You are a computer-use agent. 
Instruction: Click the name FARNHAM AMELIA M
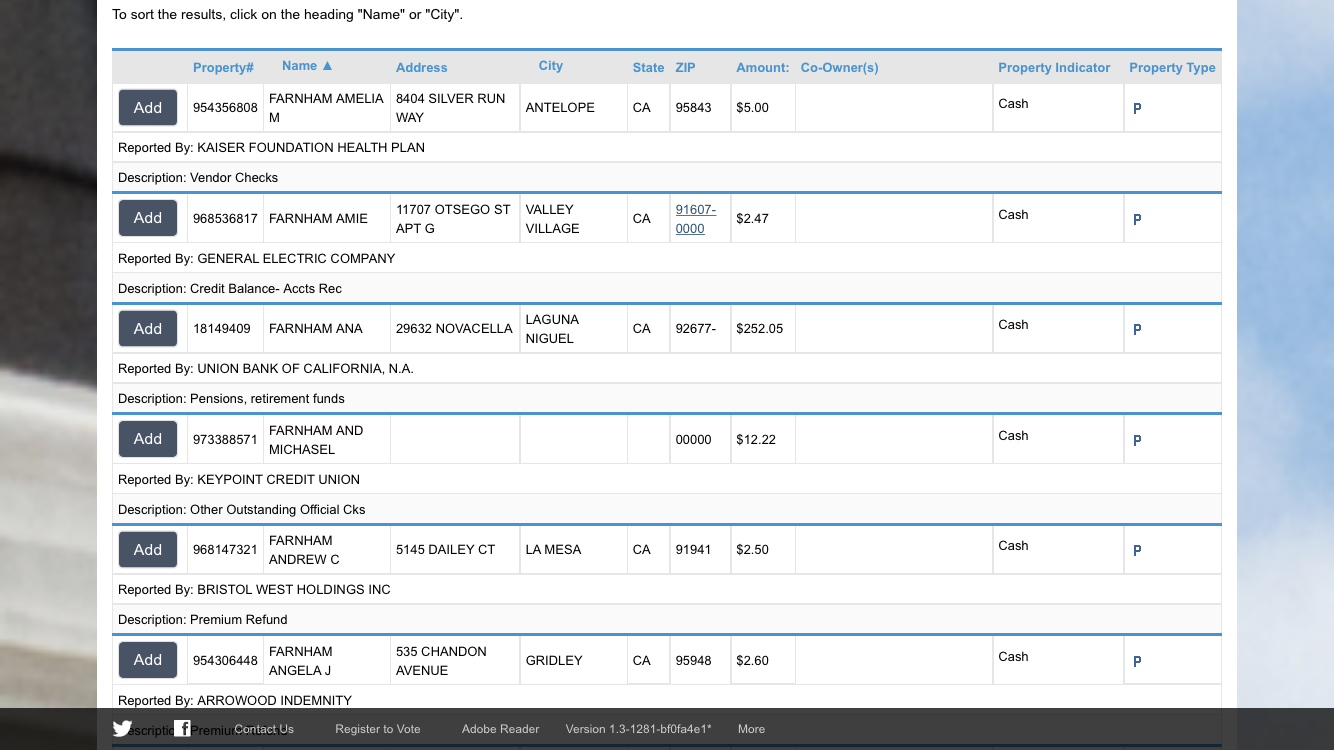(326, 108)
